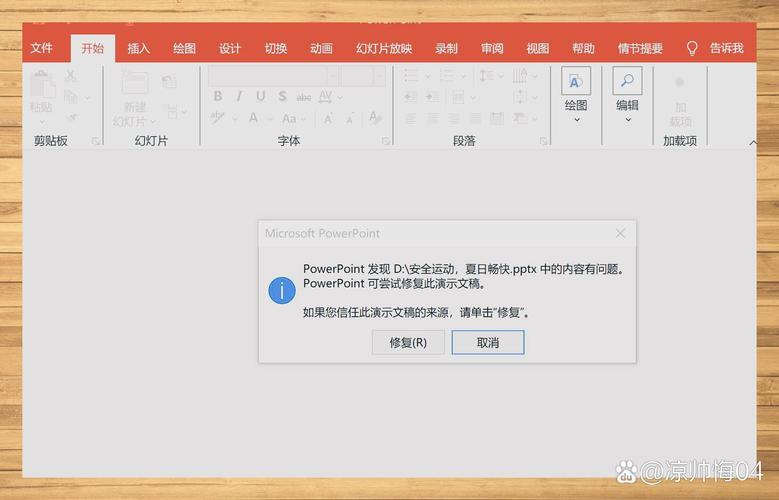
Task: Click the increase indent level icon
Action: (432, 97)
